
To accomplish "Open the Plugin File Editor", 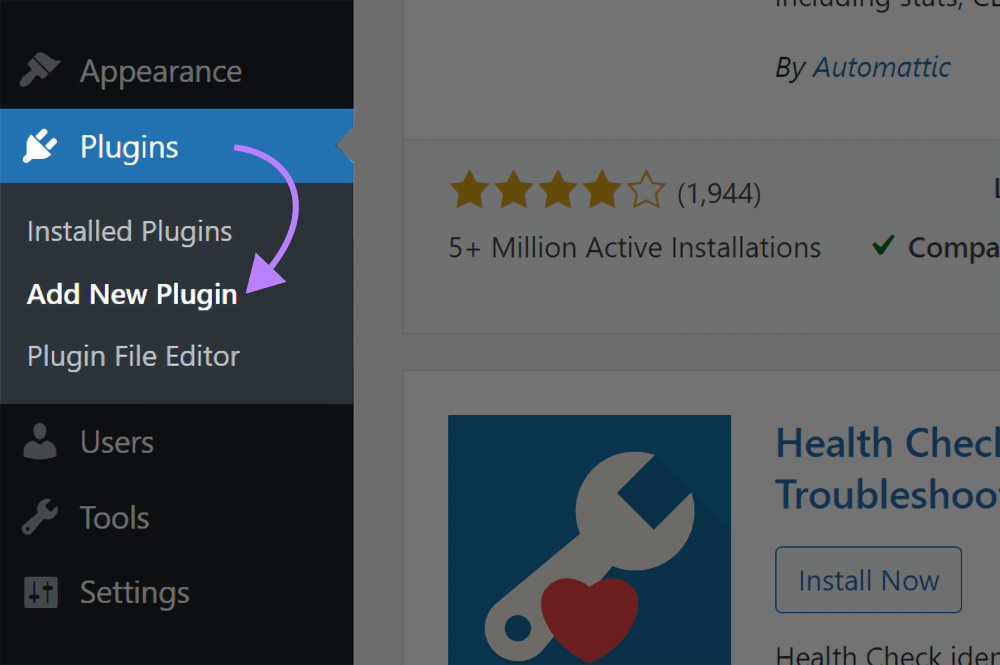I will (x=133, y=356).
